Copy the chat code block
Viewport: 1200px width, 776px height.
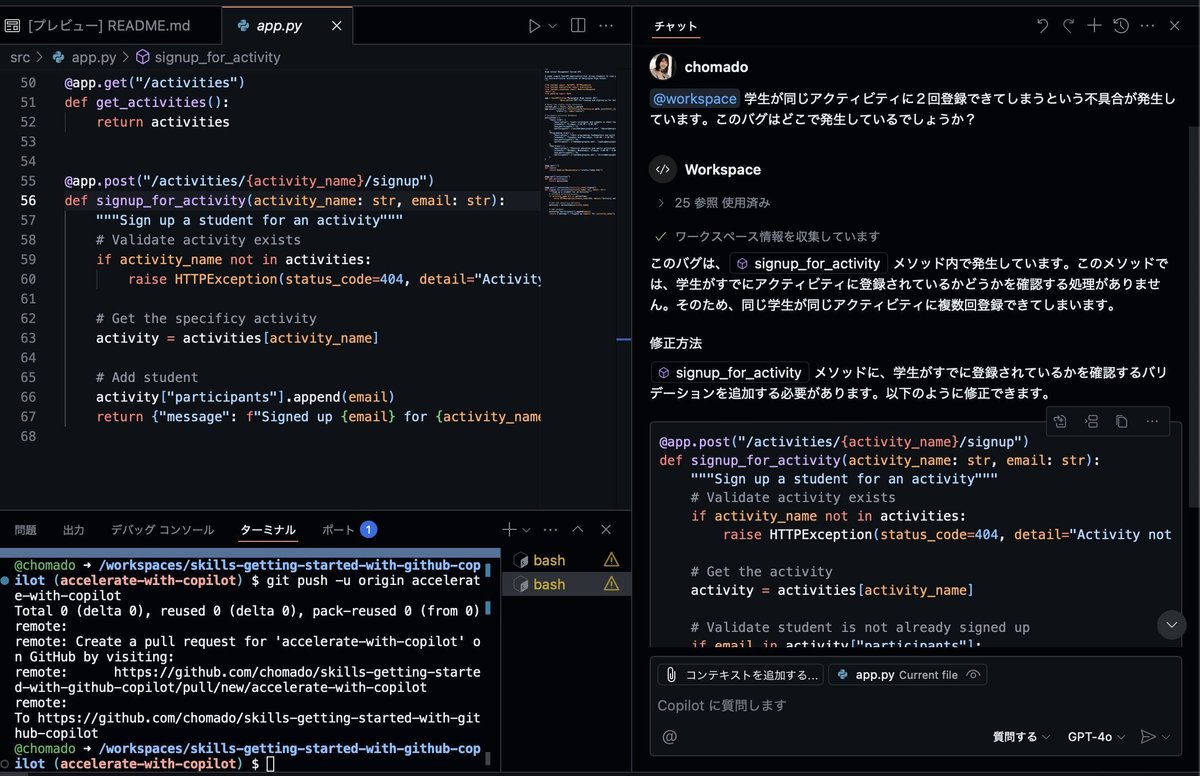point(1121,422)
